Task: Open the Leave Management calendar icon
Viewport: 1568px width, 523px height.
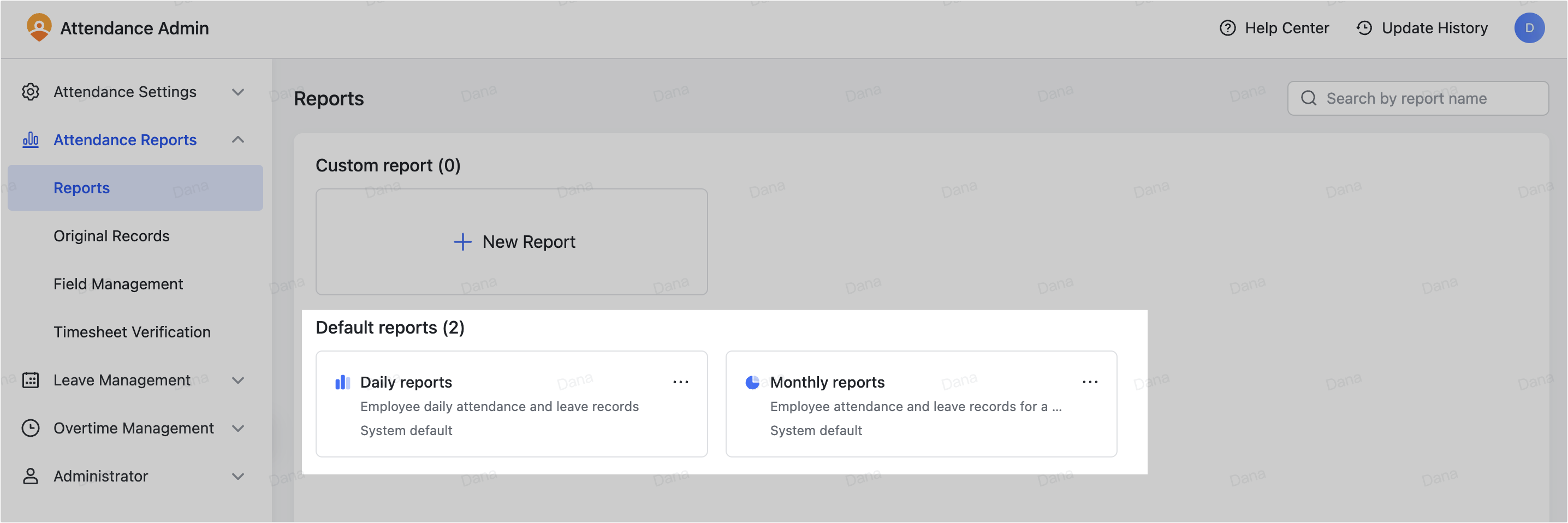Action: point(31,379)
